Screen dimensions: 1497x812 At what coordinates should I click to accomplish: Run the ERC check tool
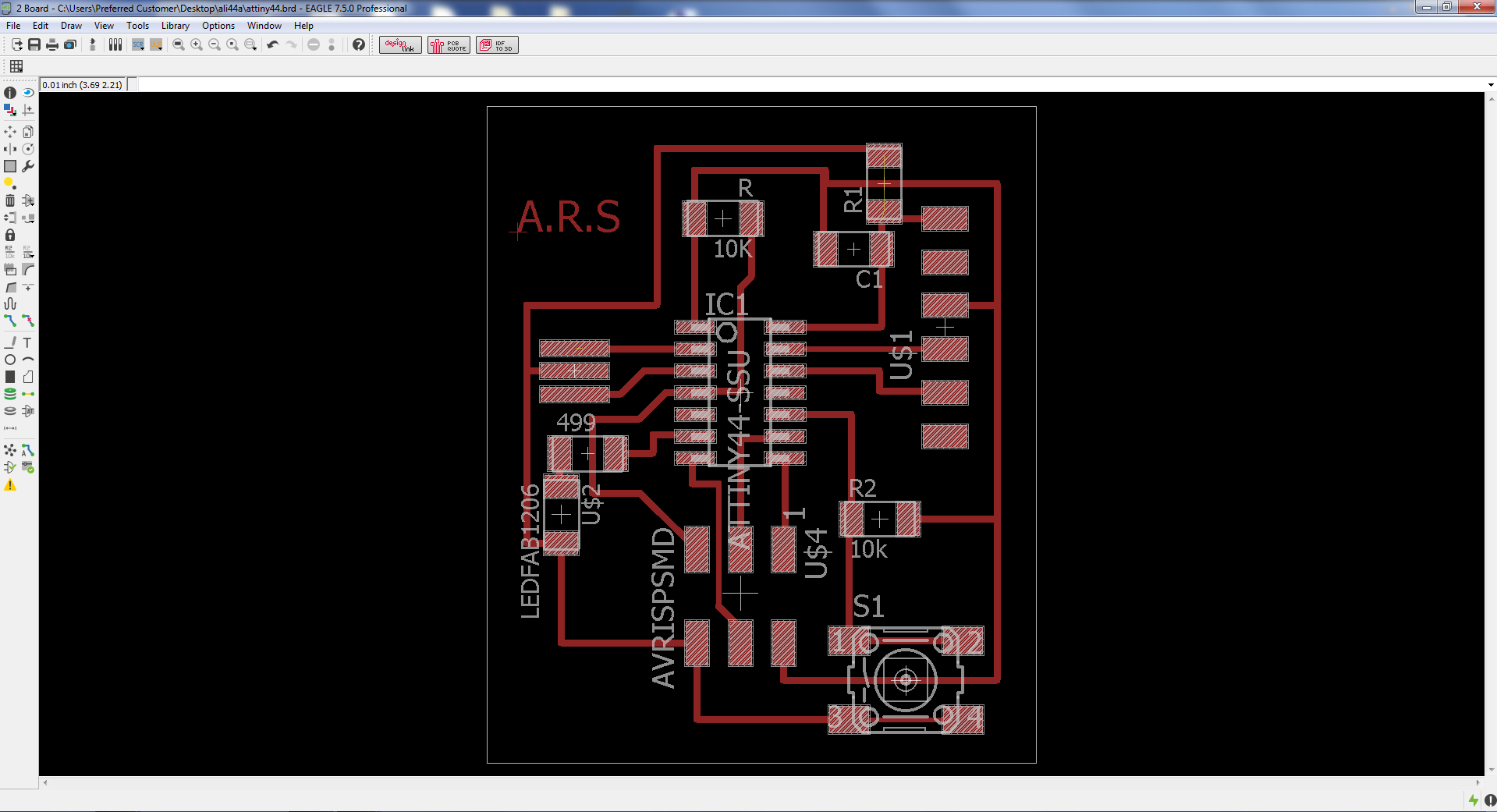(x=10, y=467)
